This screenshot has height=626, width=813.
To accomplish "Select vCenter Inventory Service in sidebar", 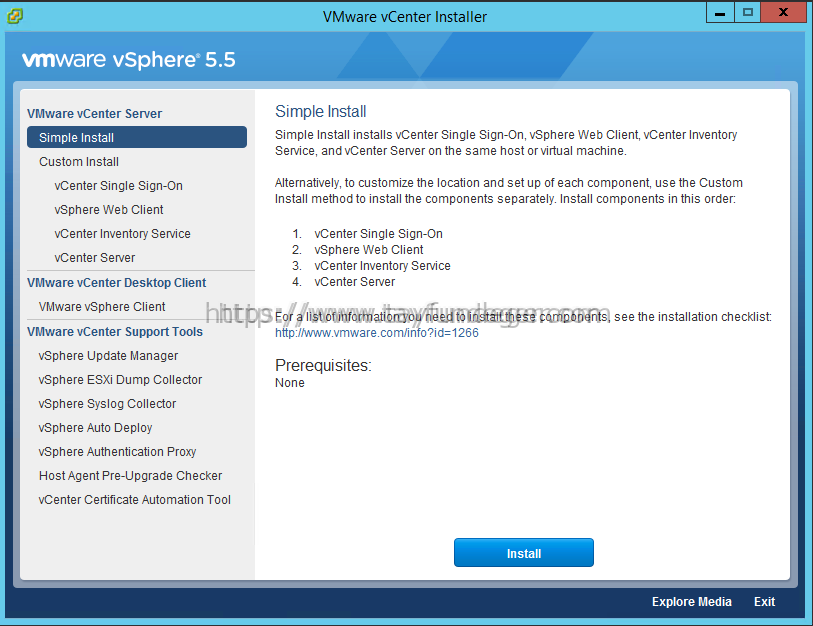I will tap(122, 234).
